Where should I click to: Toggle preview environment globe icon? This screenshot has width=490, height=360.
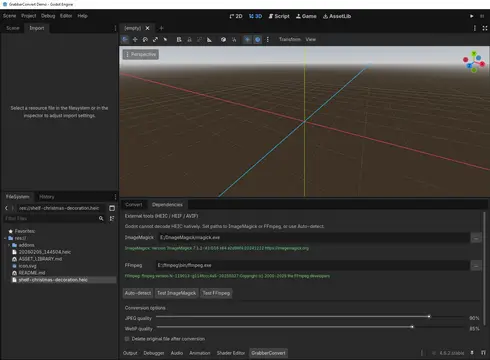coord(258,40)
